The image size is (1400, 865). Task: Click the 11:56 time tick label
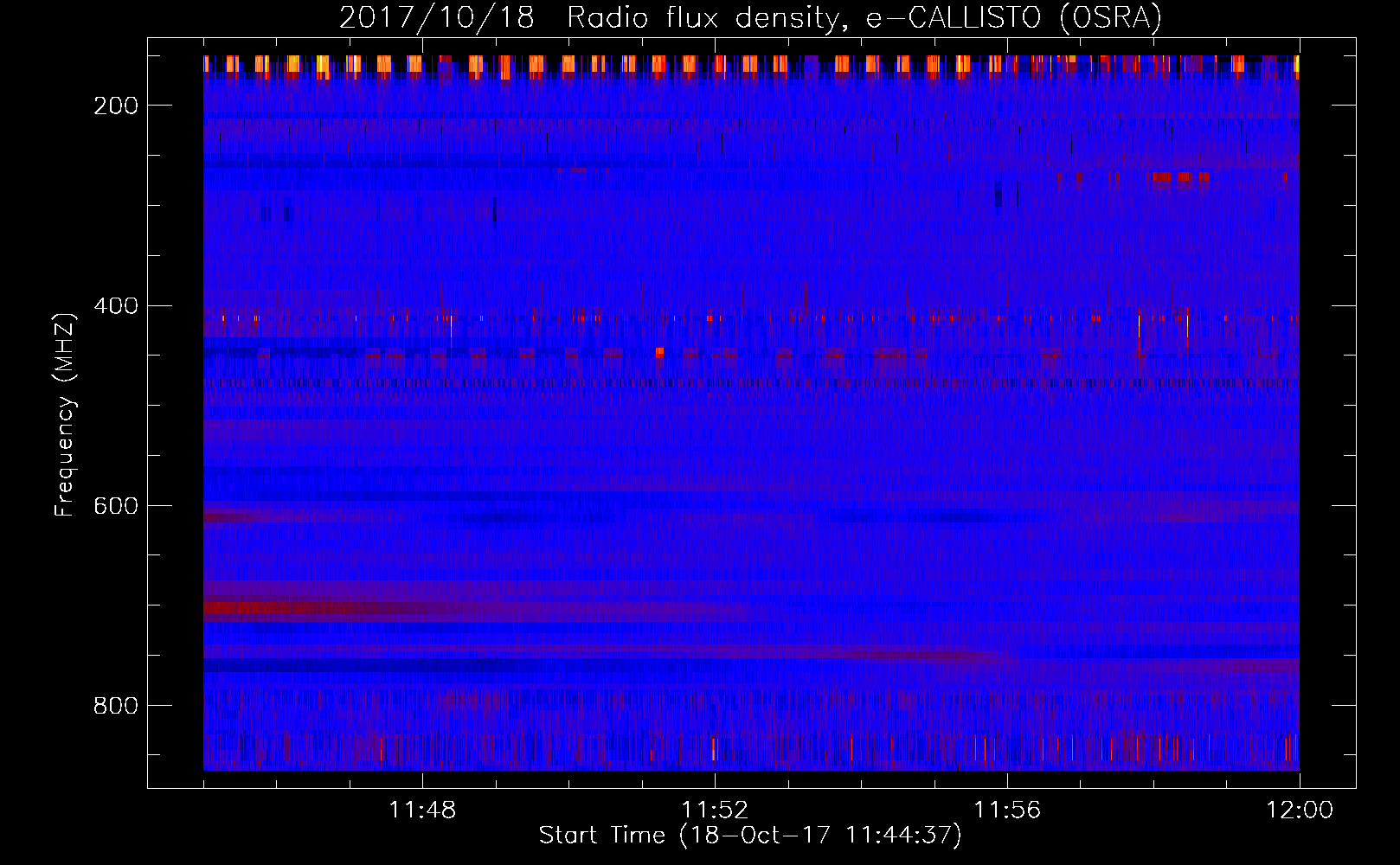[x=1007, y=811]
